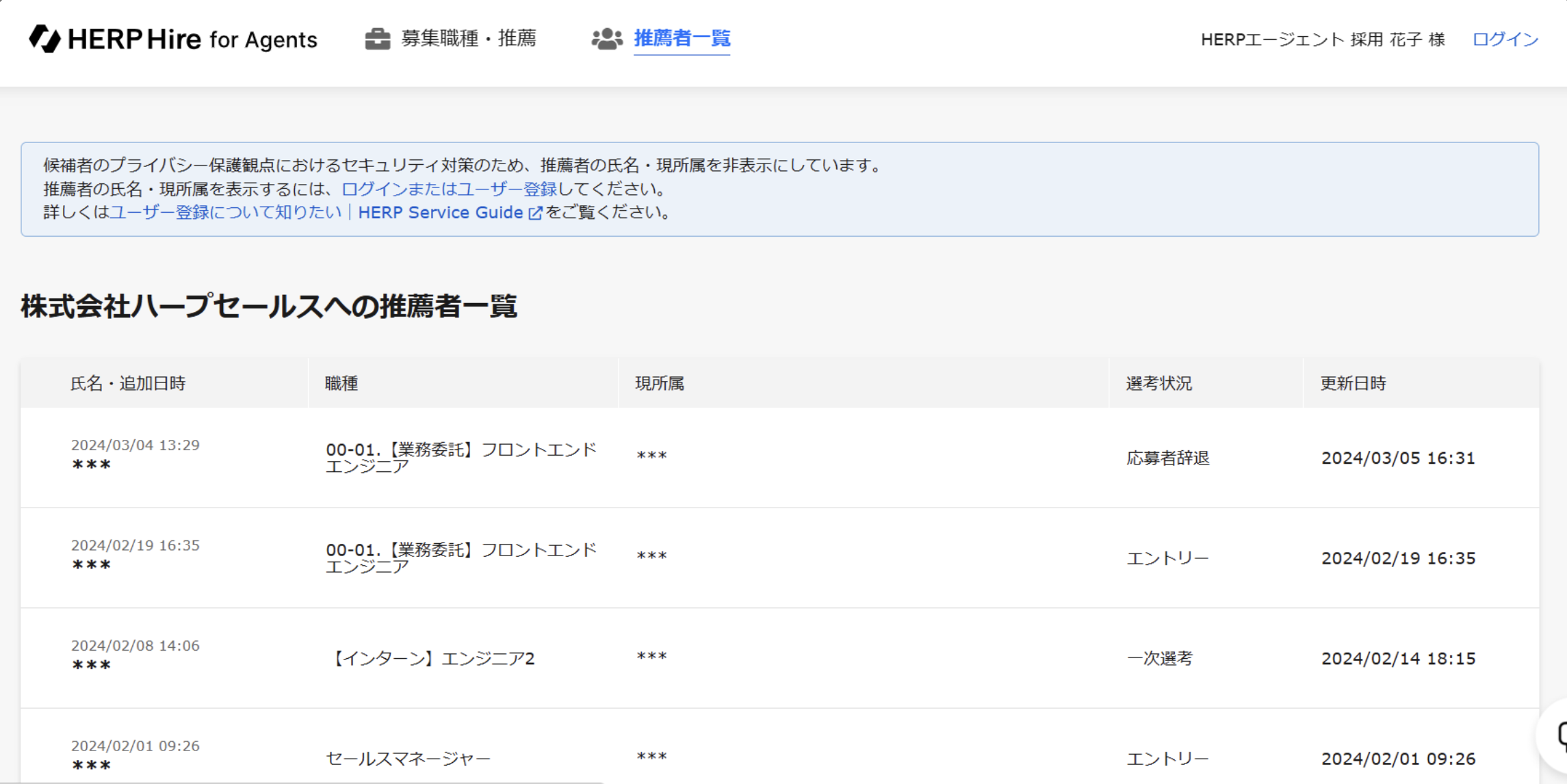
Task: Click the ログイン link in header
Action: (1505, 40)
